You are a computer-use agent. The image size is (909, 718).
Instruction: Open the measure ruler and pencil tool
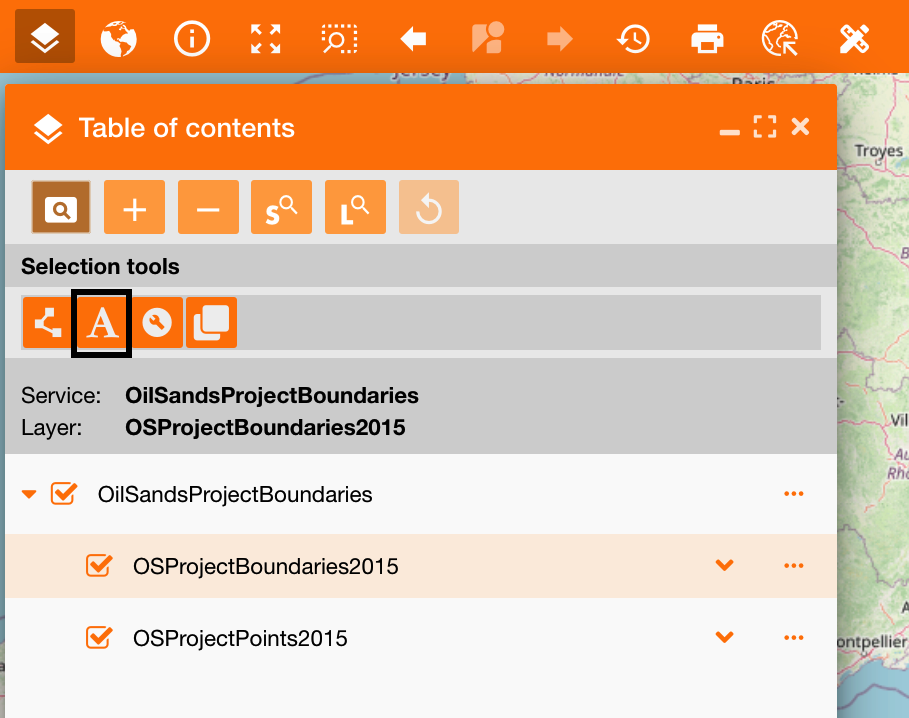pyautogui.click(x=855, y=39)
